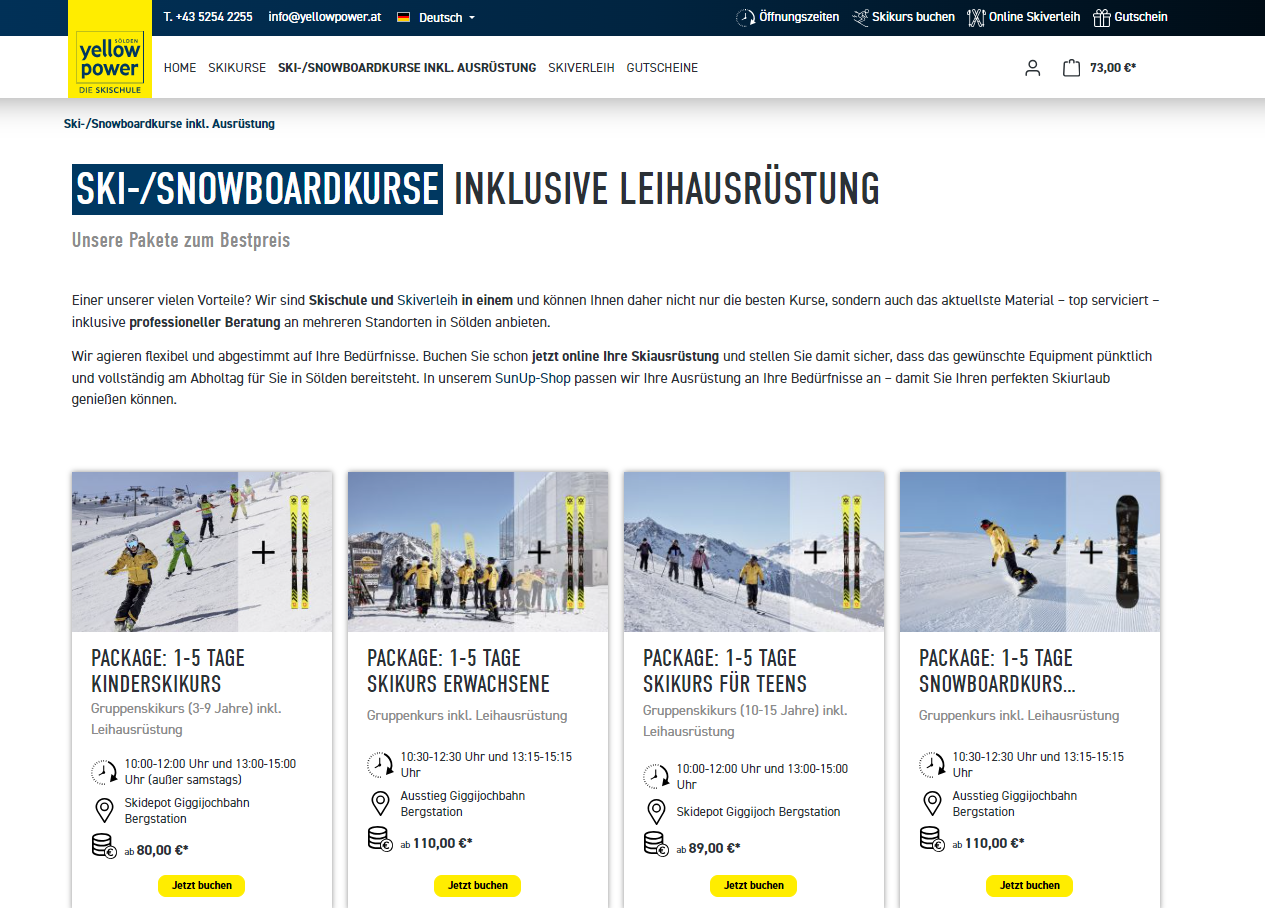Viewport: 1265px width, 908px height.
Task: Book the Snowboardkurs package
Action: [1029, 885]
